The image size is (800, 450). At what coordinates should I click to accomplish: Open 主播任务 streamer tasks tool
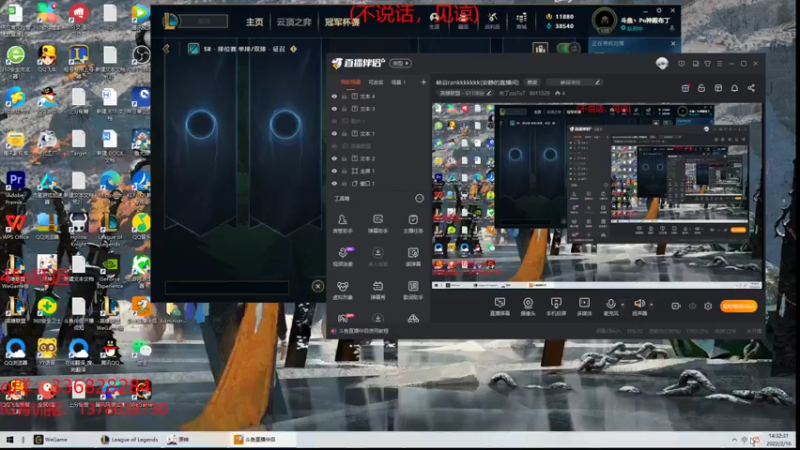pos(413,223)
